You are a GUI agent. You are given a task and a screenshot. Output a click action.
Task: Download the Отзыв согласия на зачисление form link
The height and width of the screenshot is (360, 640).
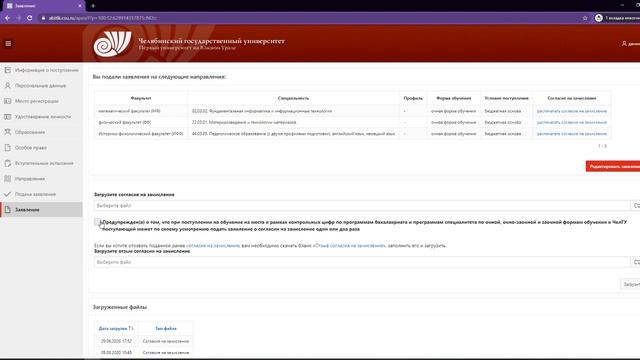tap(349, 246)
